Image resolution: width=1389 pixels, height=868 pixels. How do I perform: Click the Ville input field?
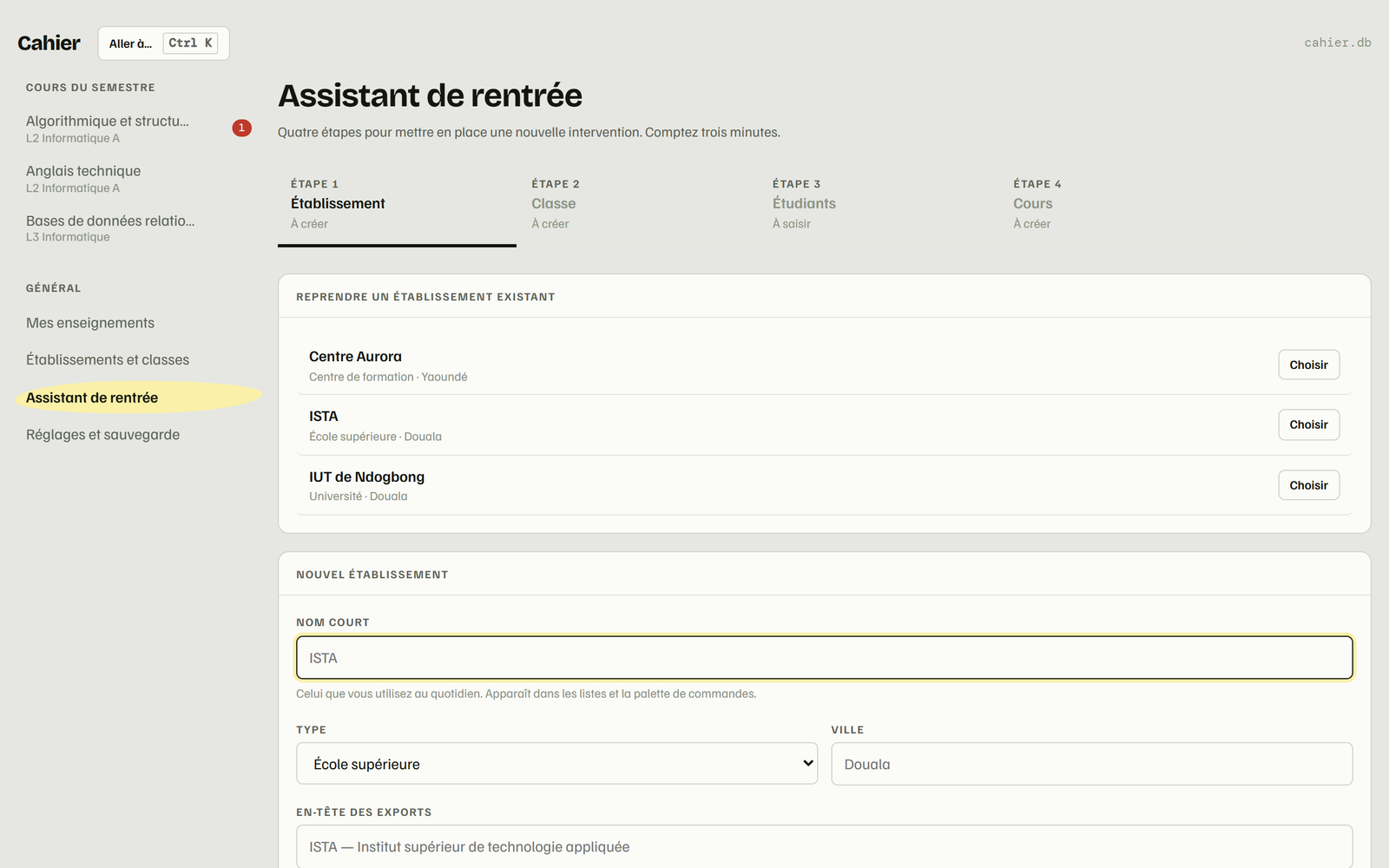(1091, 764)
